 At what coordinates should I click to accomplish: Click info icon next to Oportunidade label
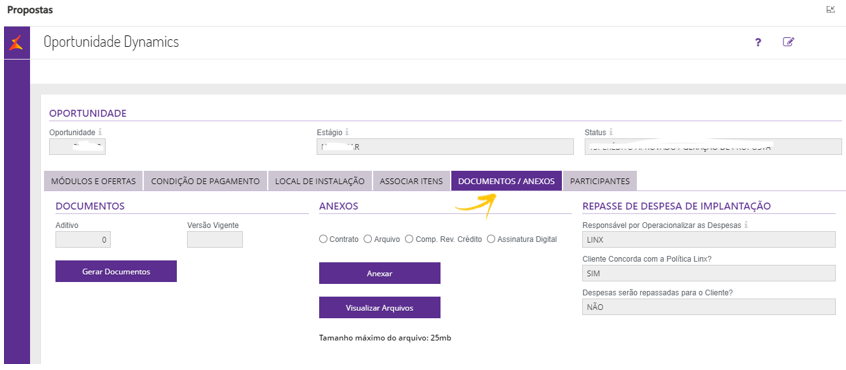click(100, 132)
